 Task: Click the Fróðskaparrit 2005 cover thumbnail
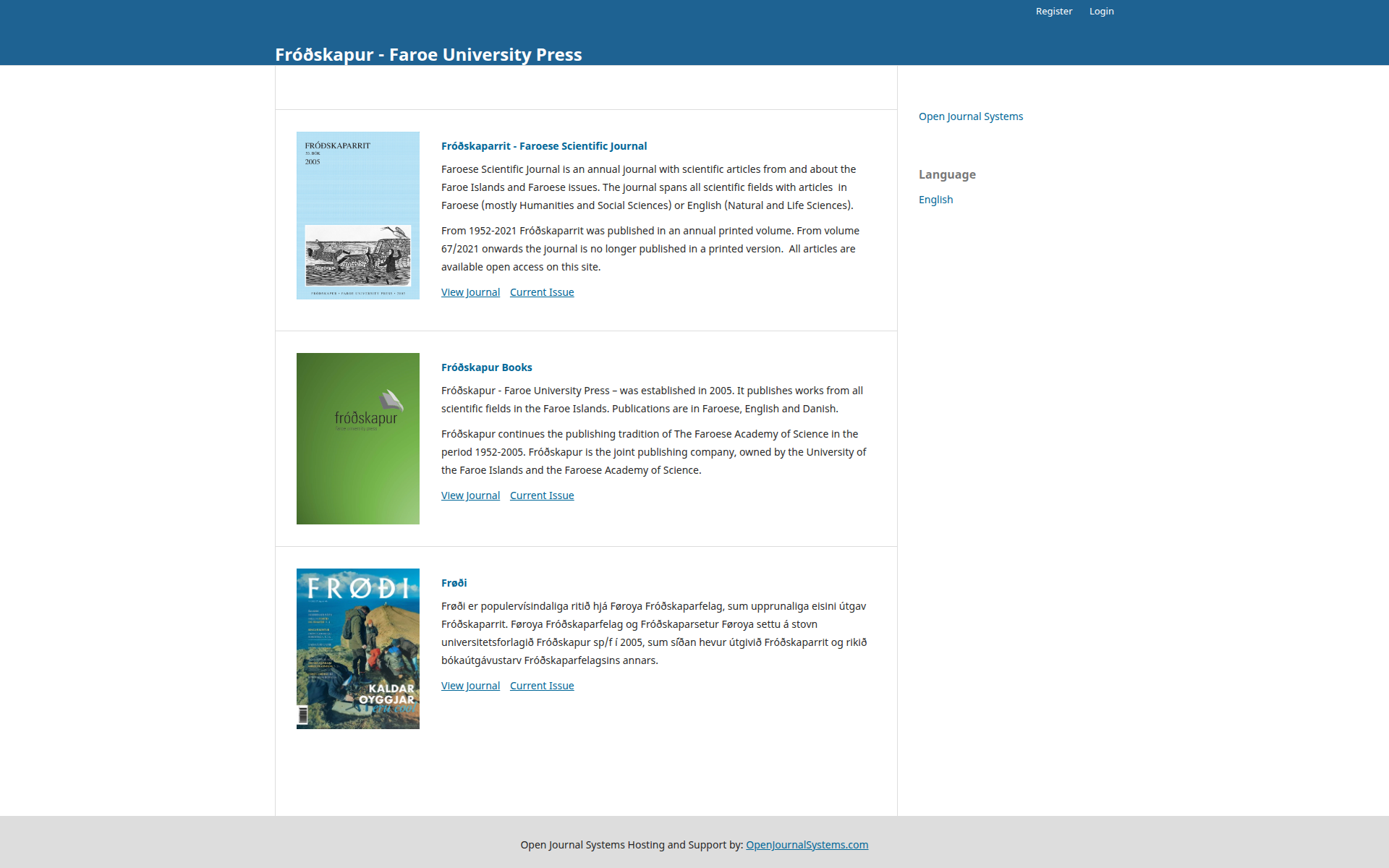(358, 216)
